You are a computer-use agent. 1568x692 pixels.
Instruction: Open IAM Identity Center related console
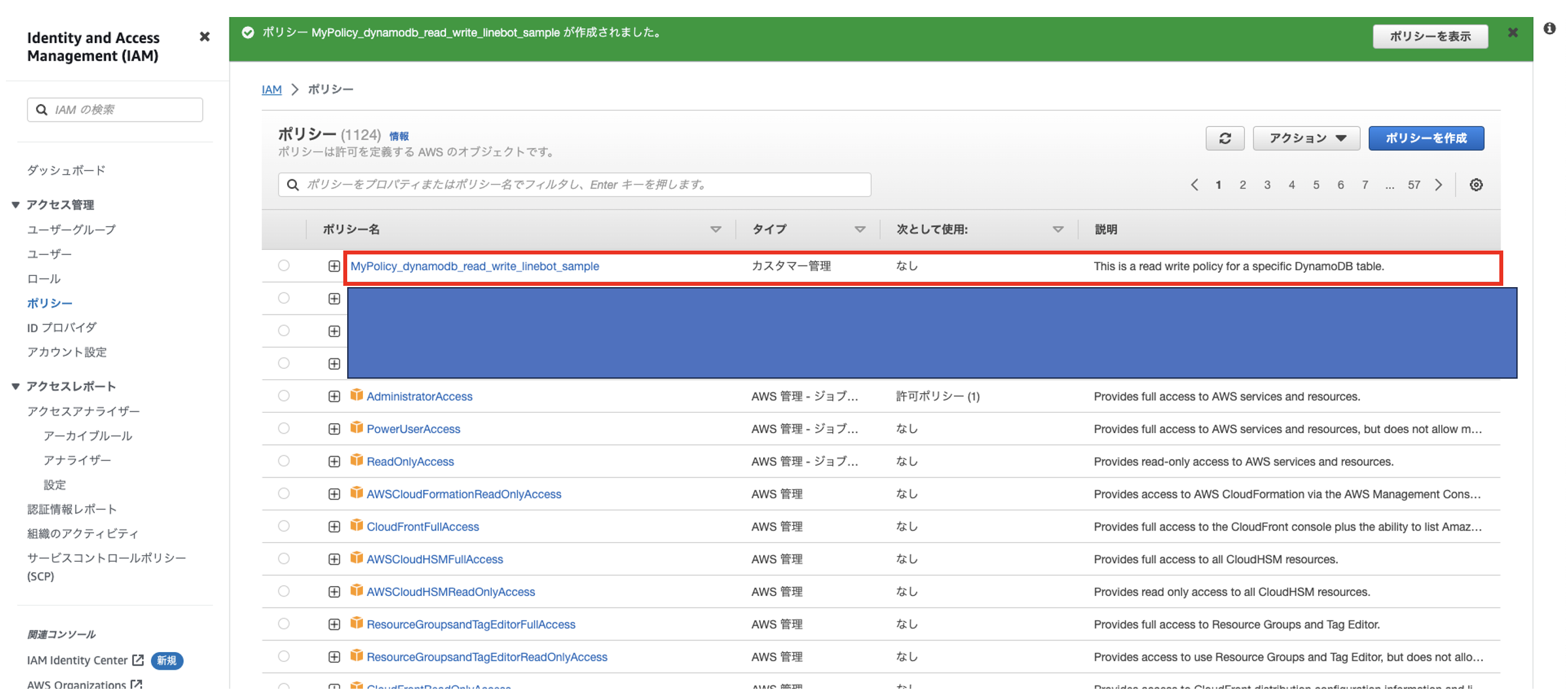(x=77, y=660)
